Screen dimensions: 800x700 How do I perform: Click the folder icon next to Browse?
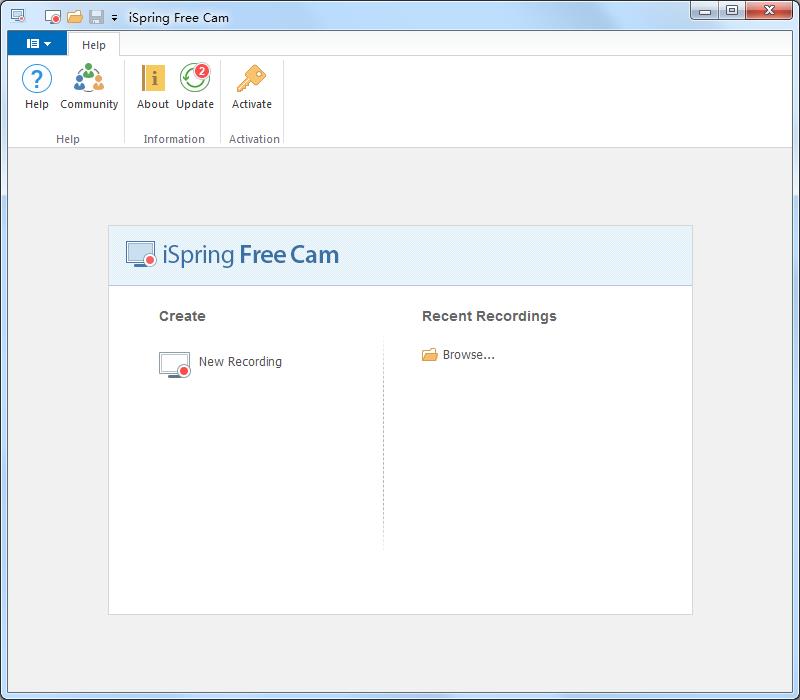[x=429, y=353]
